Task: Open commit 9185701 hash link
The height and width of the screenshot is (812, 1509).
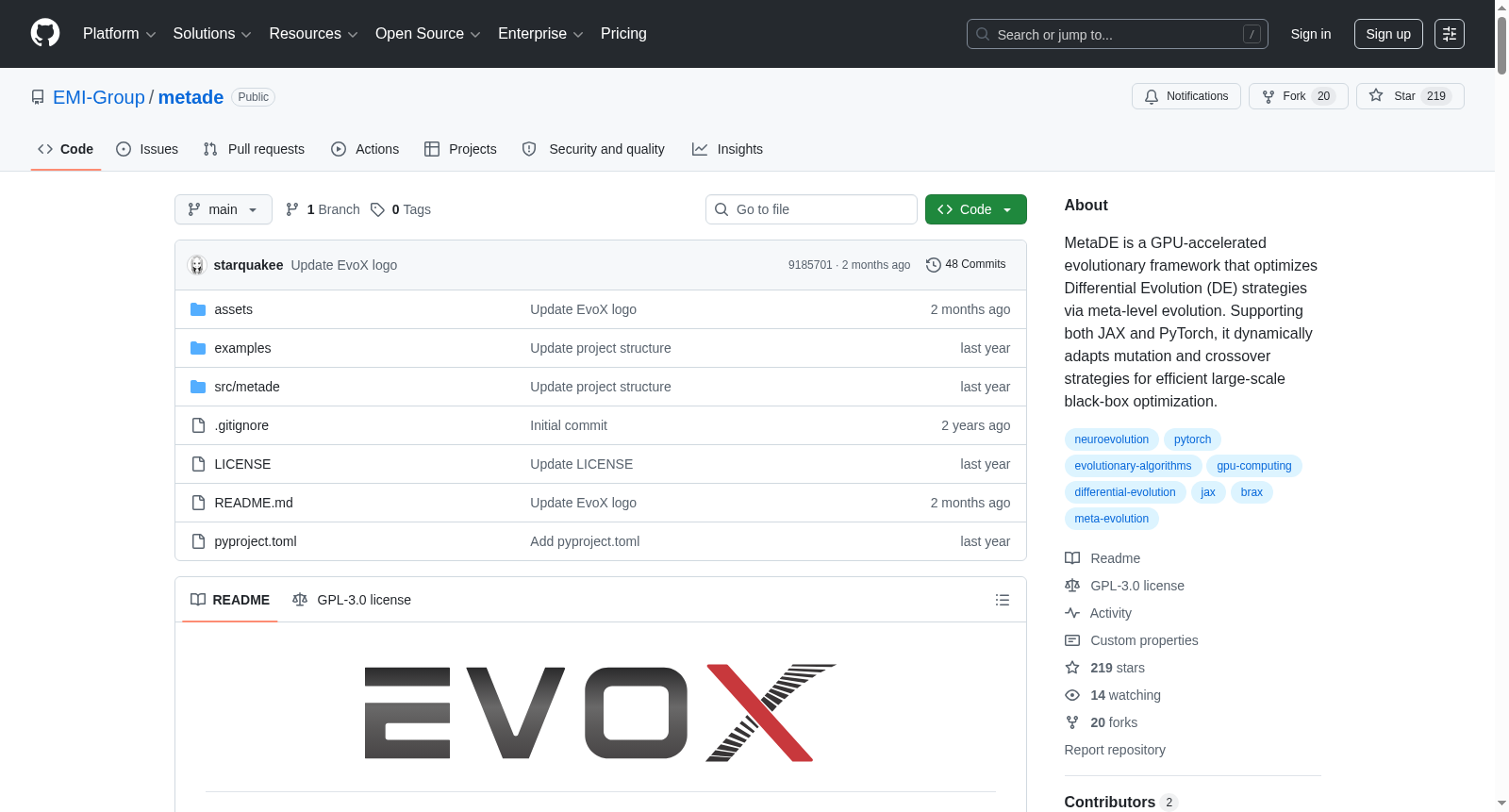Action: pos(810,265)
